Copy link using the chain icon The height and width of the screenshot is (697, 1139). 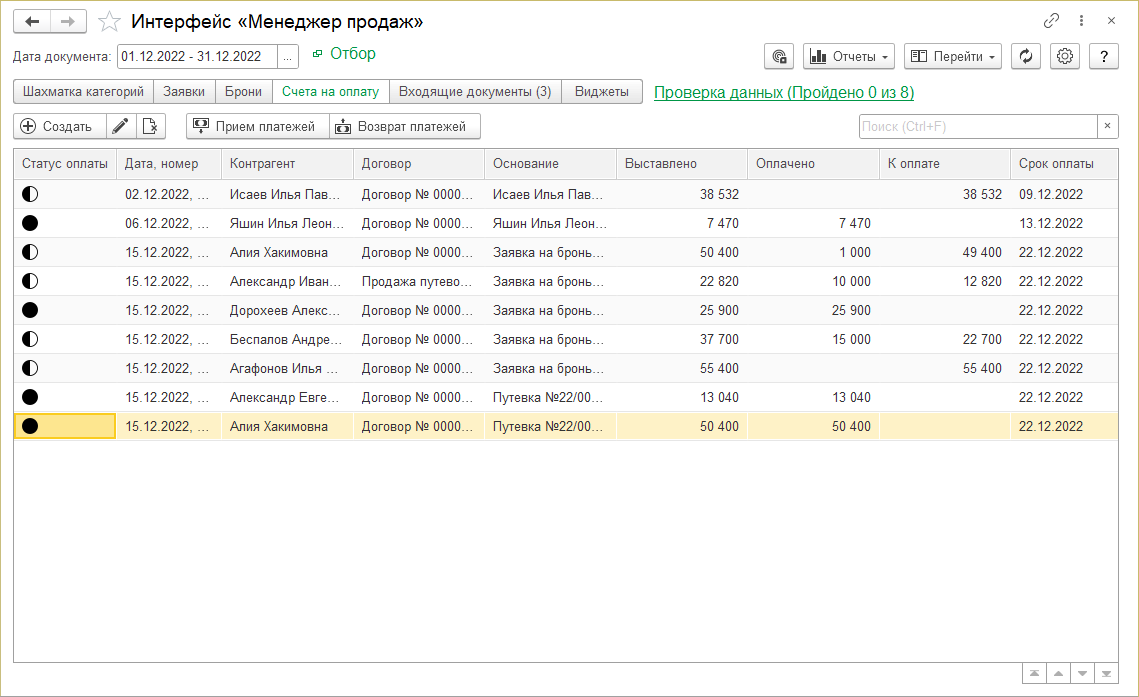point(1051,21)
